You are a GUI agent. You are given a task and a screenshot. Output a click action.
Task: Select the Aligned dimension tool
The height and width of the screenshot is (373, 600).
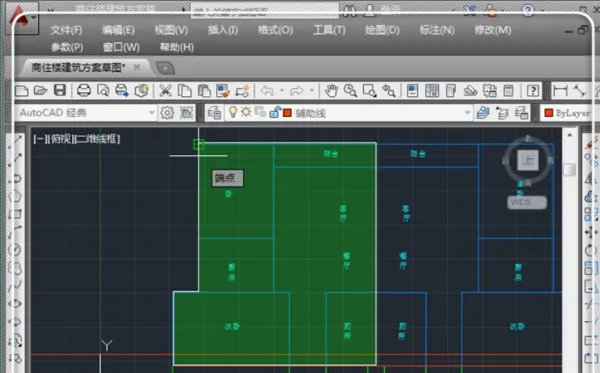(x=580, y=91)
